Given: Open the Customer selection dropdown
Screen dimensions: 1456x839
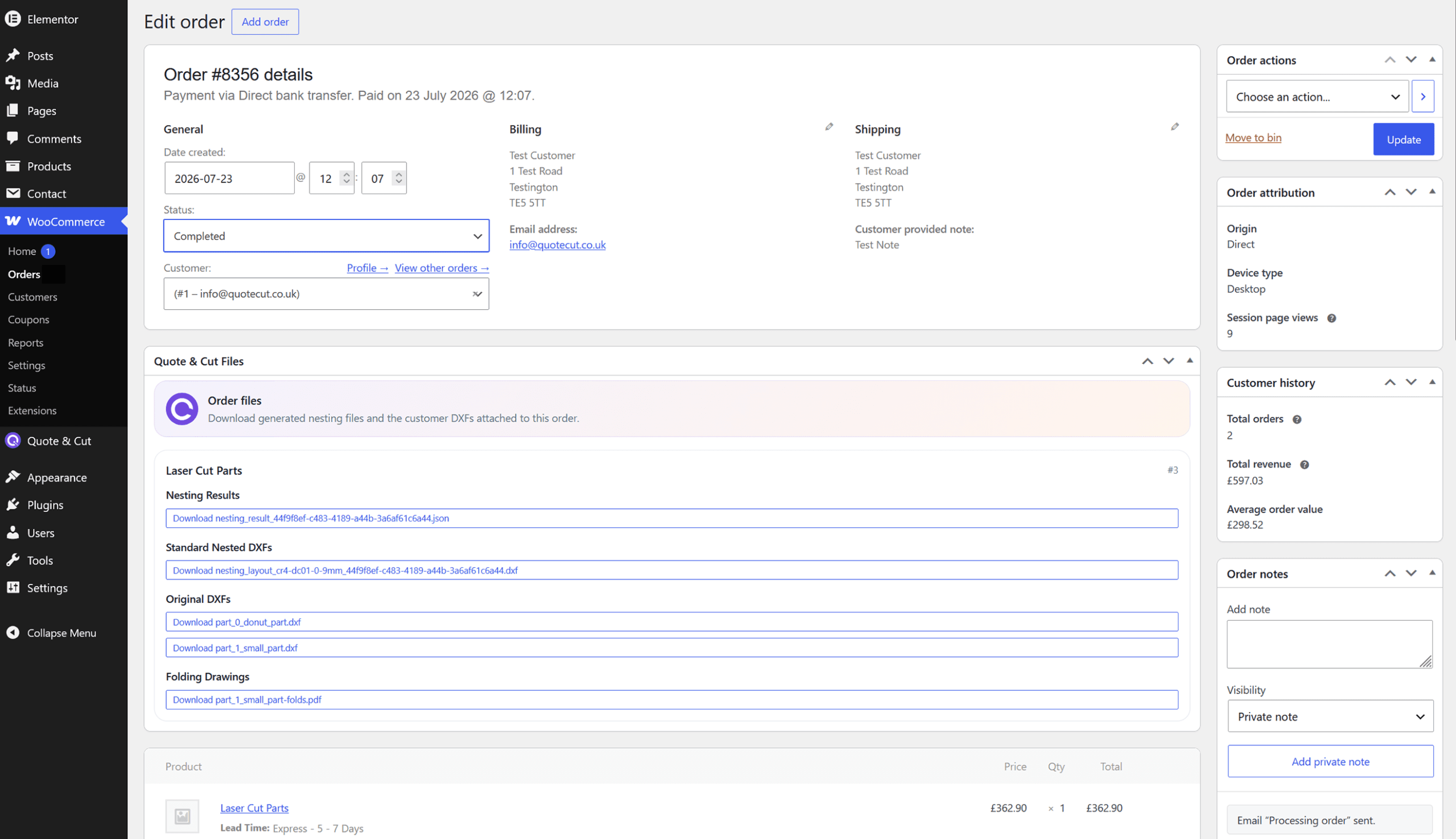Looking at the screenshot, I should click(x=326, y=294).
